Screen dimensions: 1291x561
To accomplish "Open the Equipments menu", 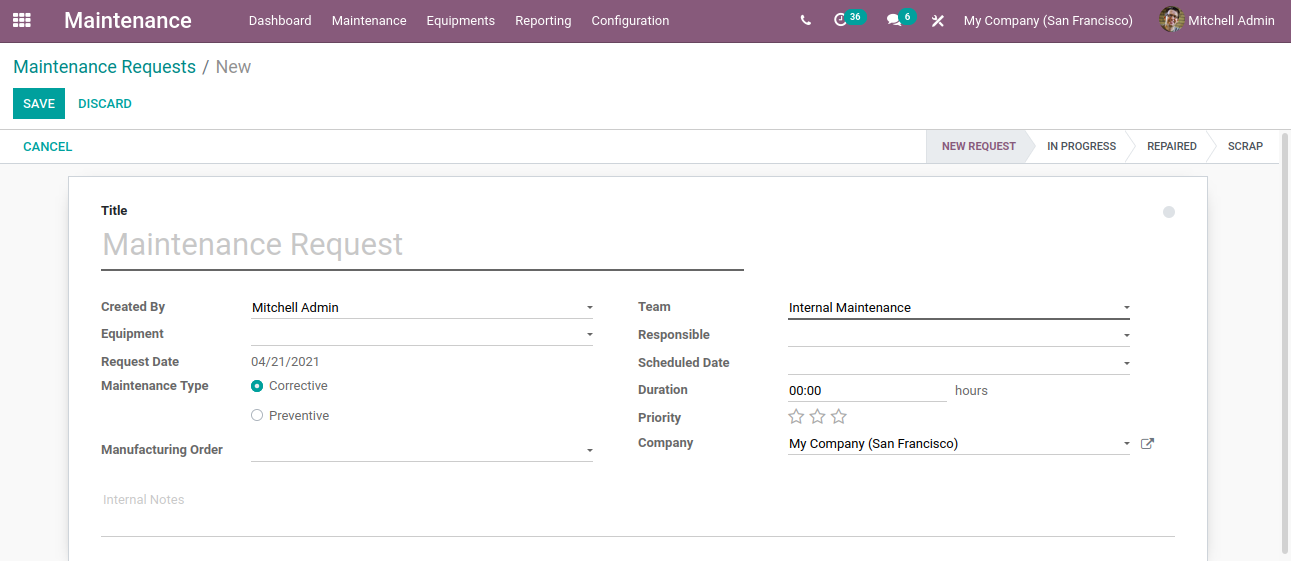I will click(461, 20).
